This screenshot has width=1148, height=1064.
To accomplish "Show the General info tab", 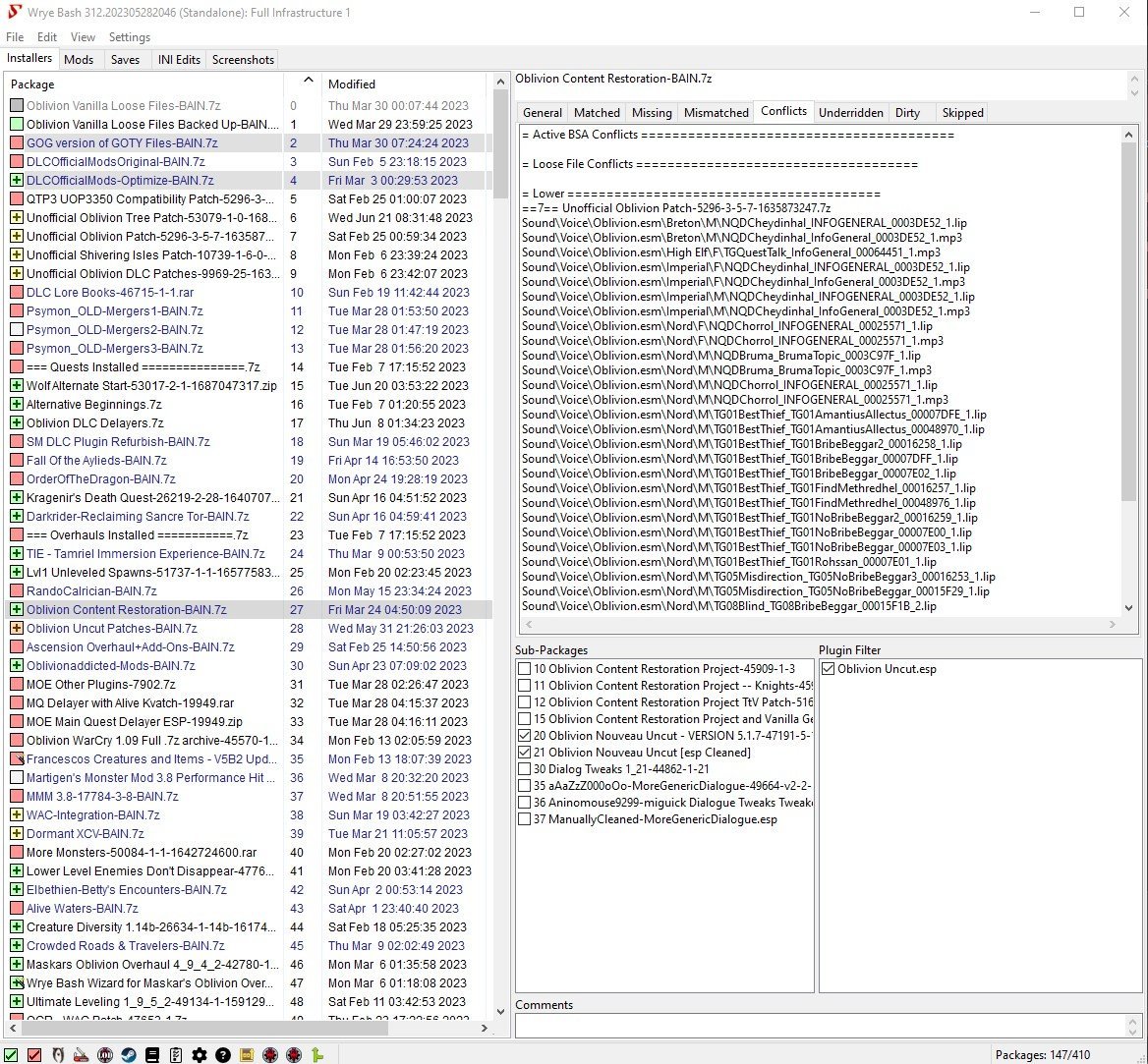I will click(x=543, y=113).
